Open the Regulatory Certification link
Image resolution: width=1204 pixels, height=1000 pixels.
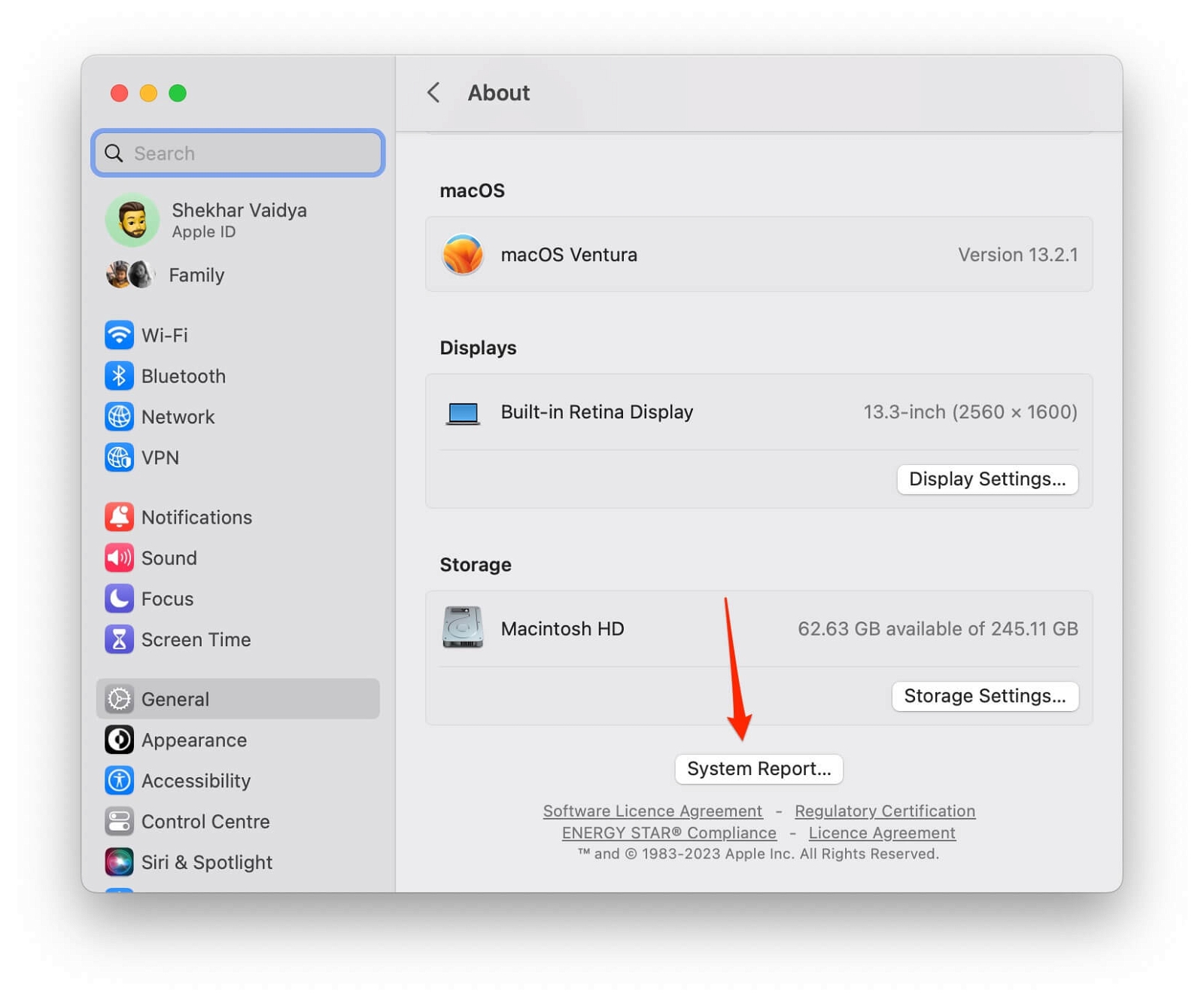point(884,810)
